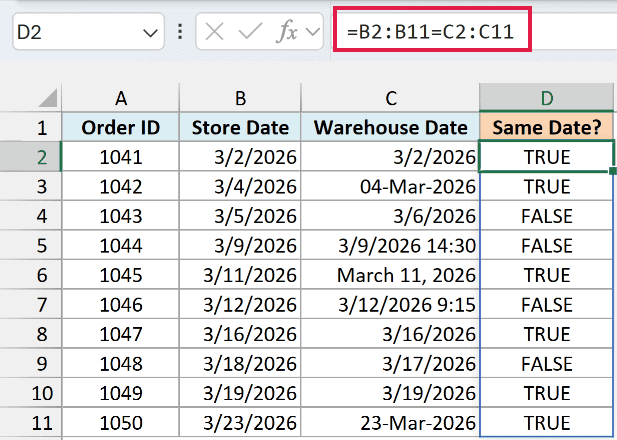This screenshot has height=440, width=617.
Task: Select the TRUE result in row 2
Action: tap(547, 157)
